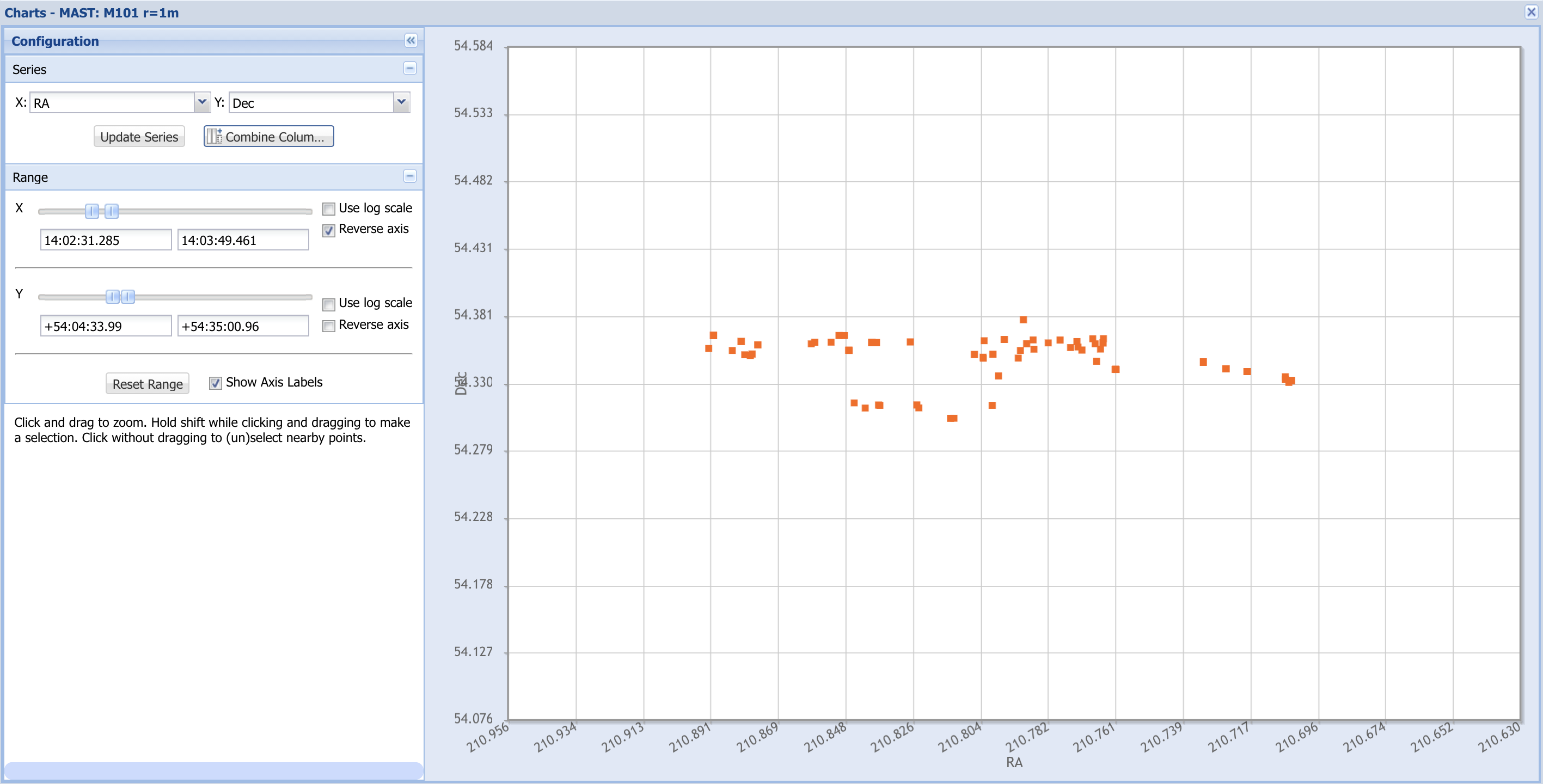This screenshot has height=784, width=1543.
Task: Click the Combine Columns button
Action: pos(268,137)
